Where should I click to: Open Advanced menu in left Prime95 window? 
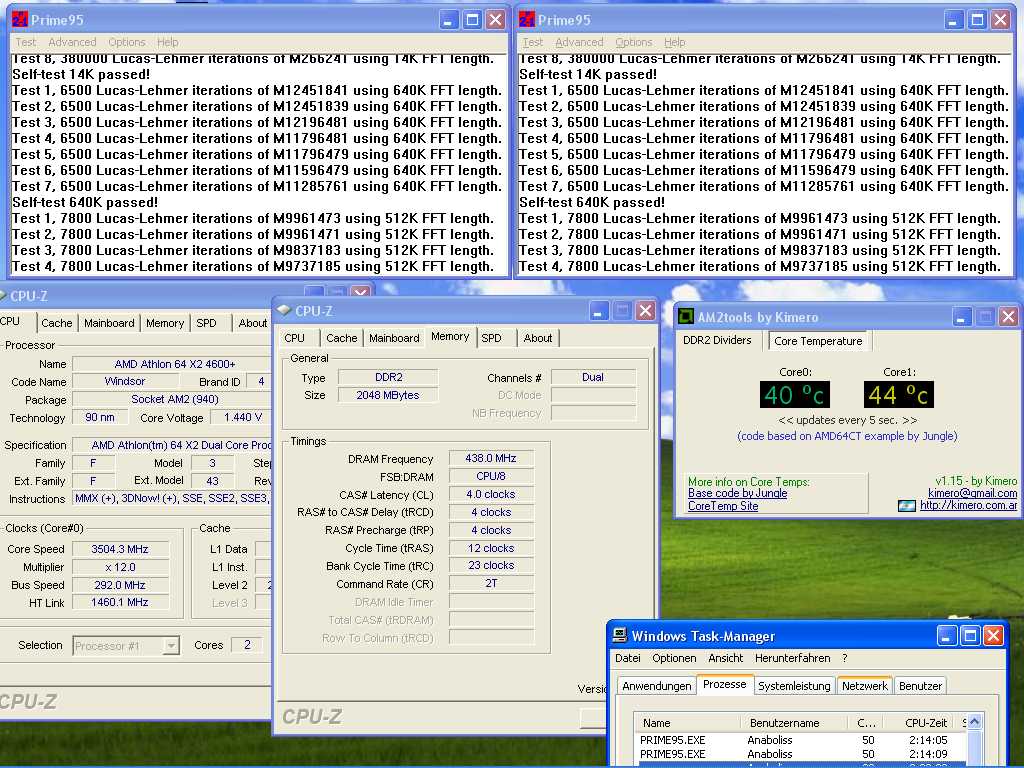click(x=72, y=42)
